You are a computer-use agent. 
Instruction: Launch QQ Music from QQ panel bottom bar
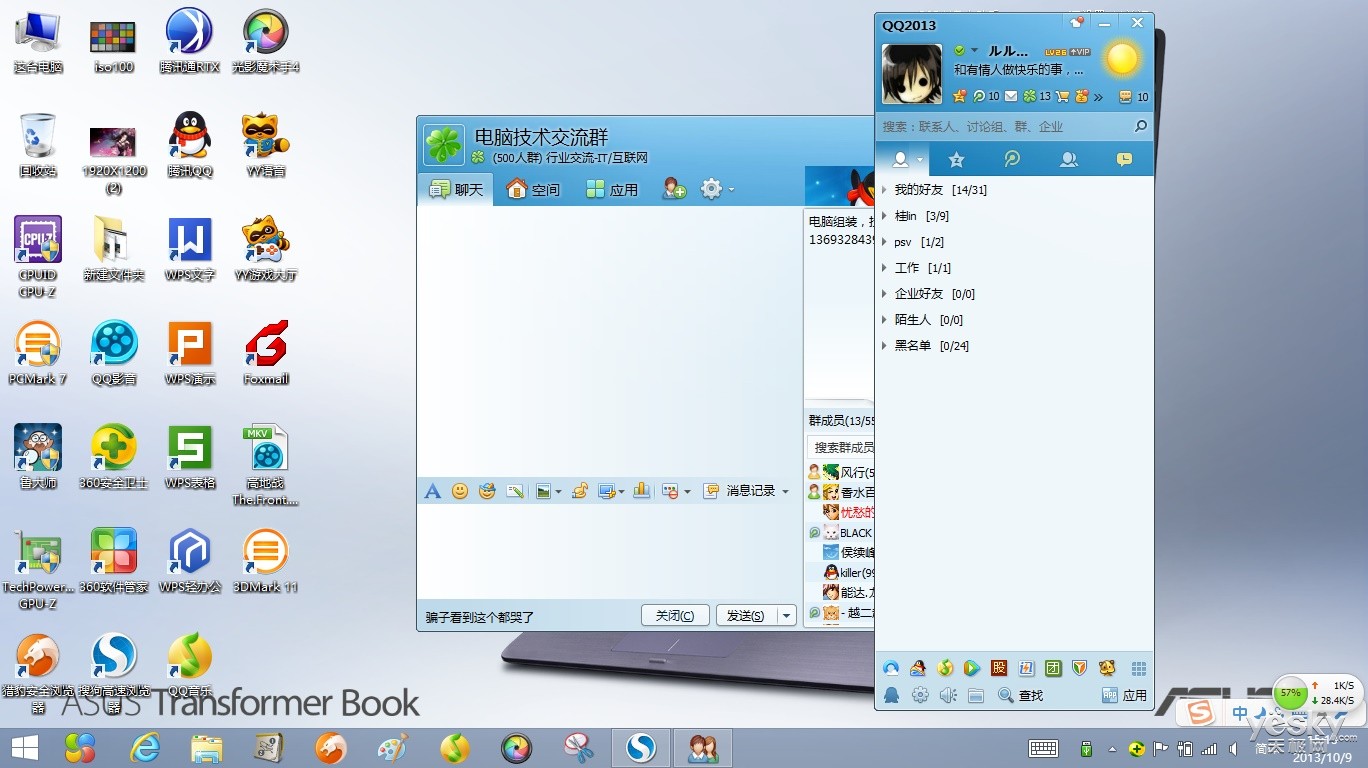coord(945,668)
